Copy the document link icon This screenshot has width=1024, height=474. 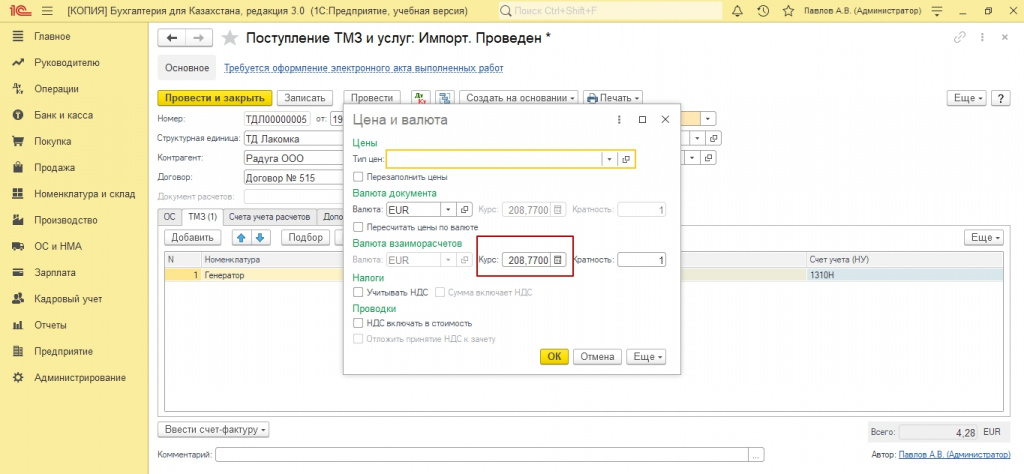[x=959, y=38]
